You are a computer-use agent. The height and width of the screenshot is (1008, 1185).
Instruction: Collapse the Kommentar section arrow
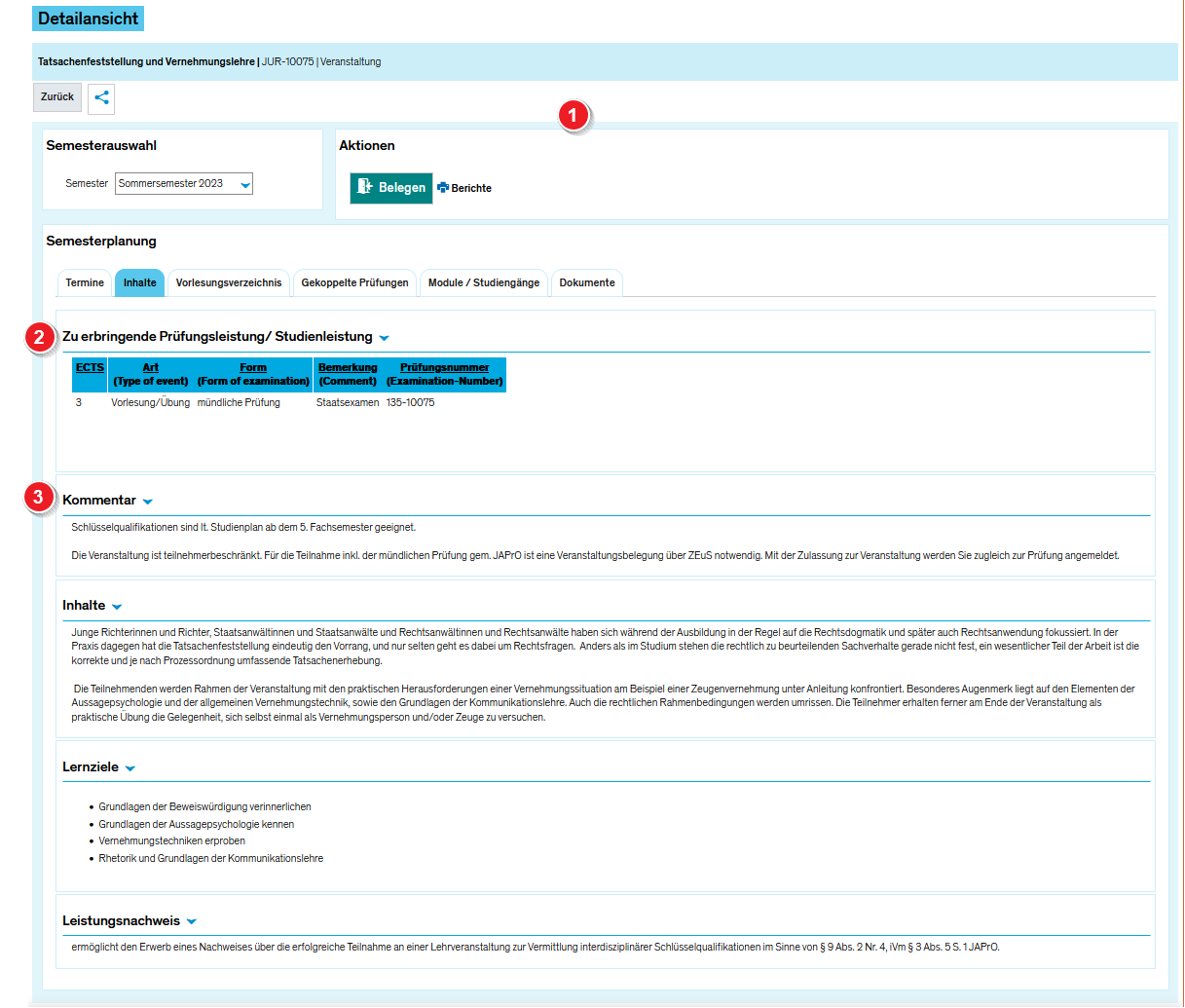pyautogui.click(x=148, y=502)
